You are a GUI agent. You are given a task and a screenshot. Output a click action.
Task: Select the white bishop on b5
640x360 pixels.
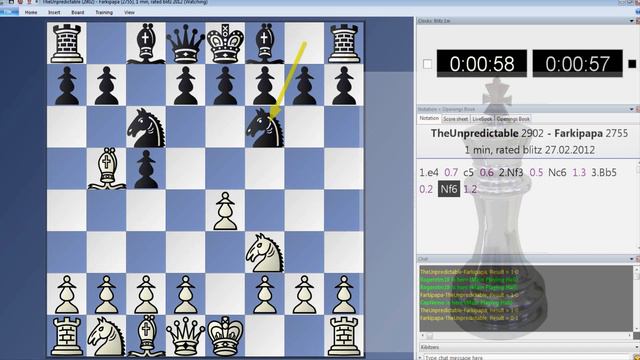[106, 169]
